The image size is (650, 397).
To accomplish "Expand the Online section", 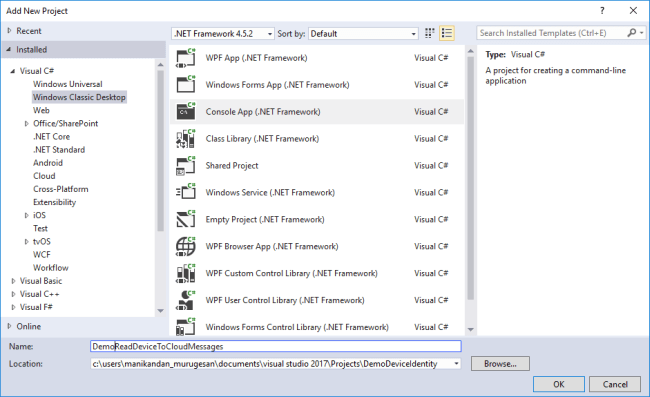I will pos(9,327).
